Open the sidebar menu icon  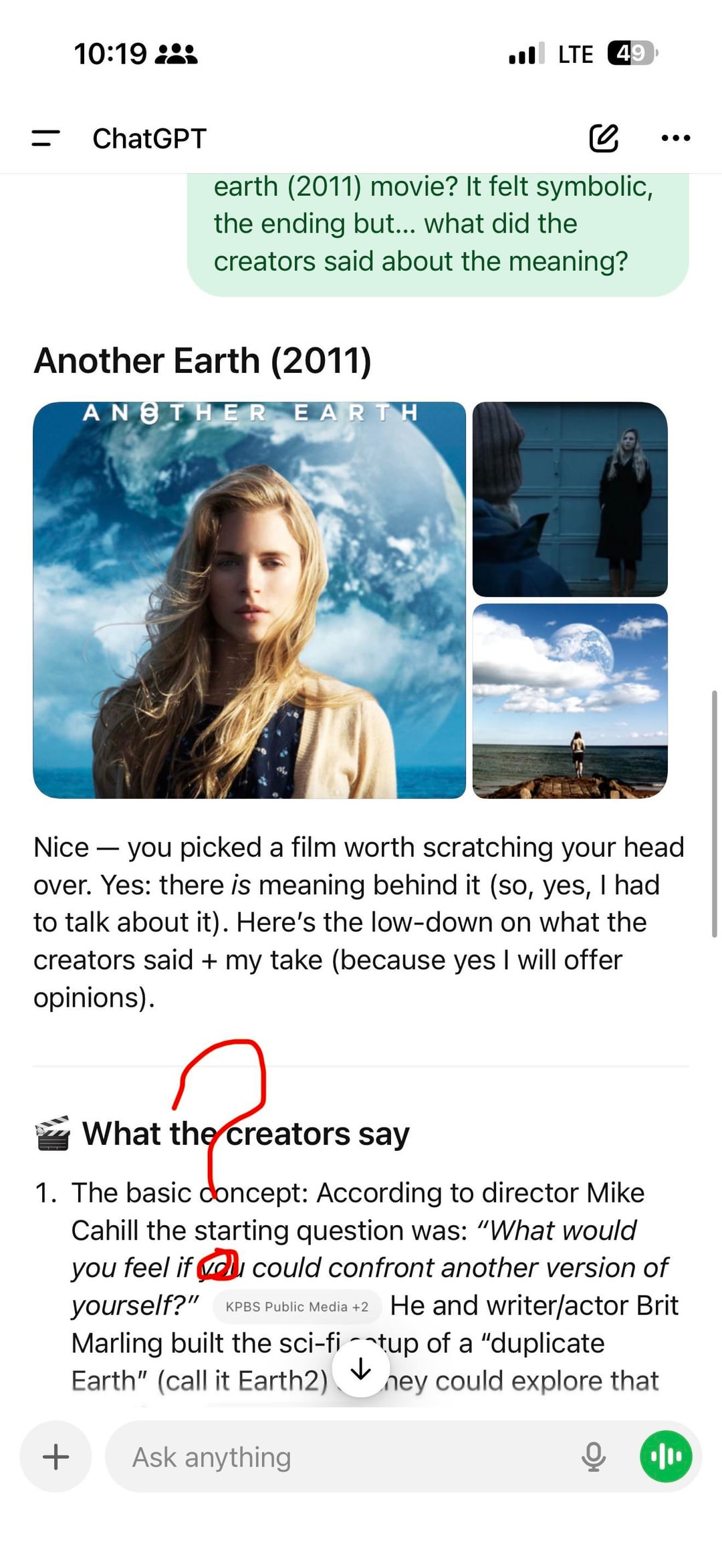[x=45, y=138]
